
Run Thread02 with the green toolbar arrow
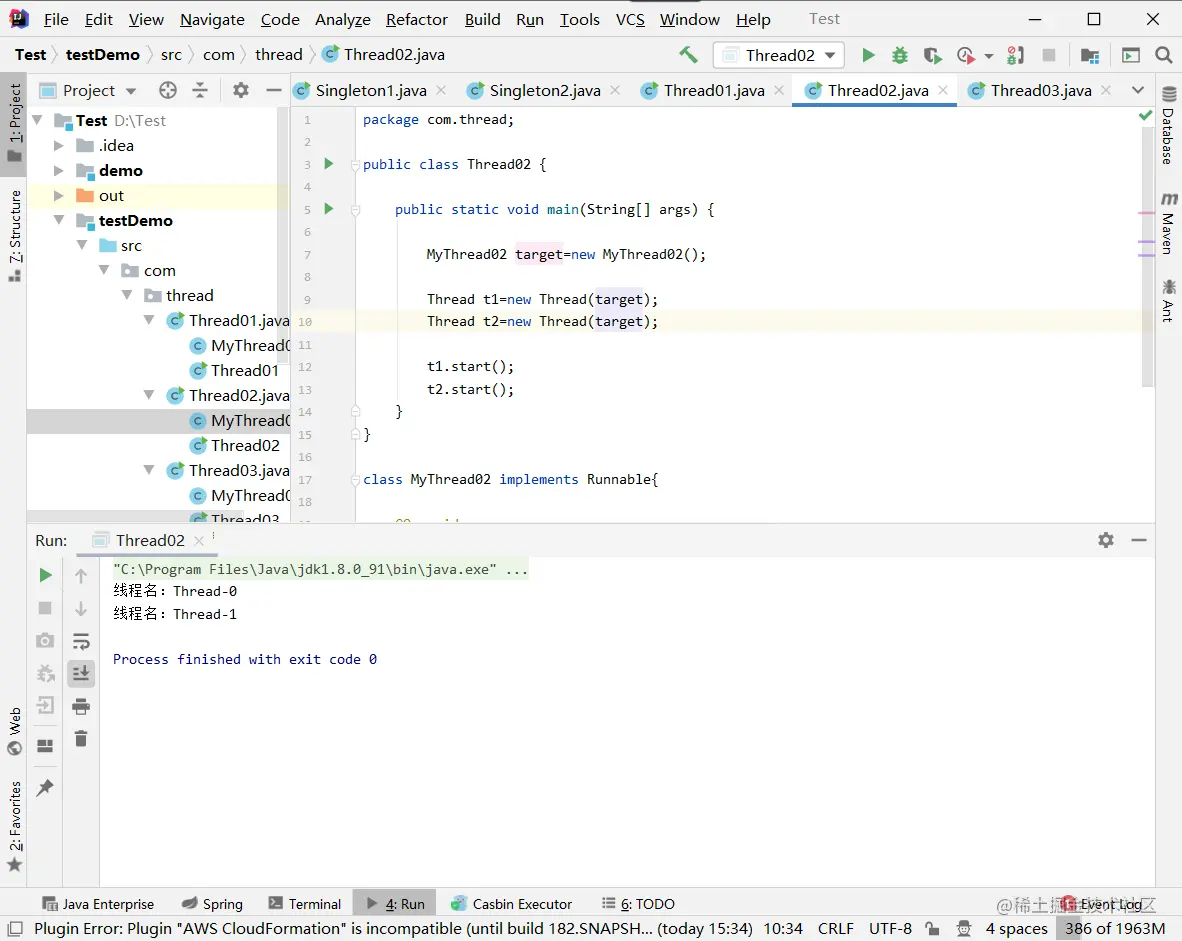tap(868, 55)
